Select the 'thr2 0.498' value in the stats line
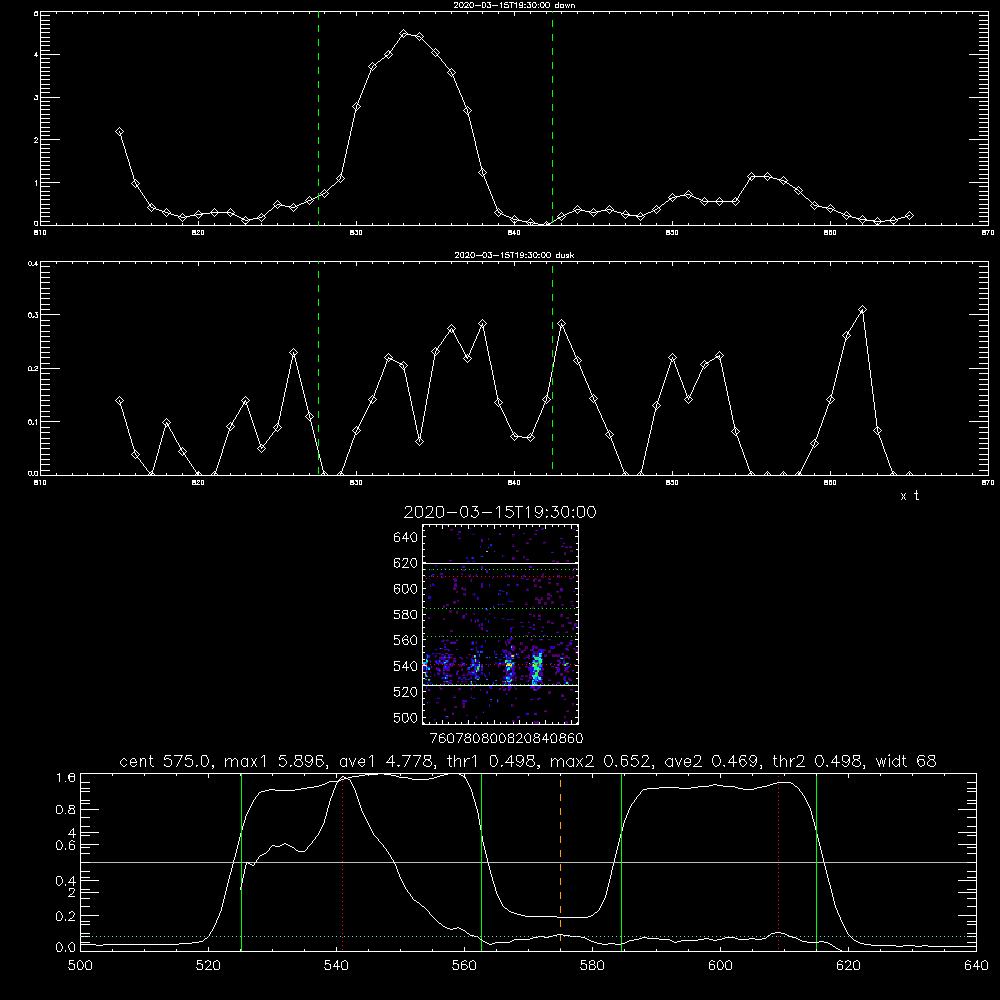The image size is (1000, 1000). tap(818, 761)
